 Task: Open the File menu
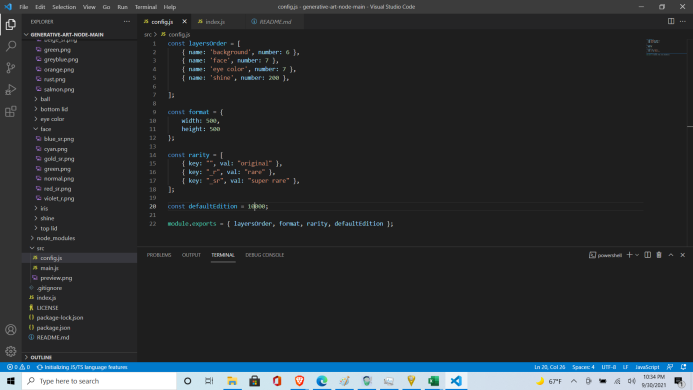coord(24,7)
